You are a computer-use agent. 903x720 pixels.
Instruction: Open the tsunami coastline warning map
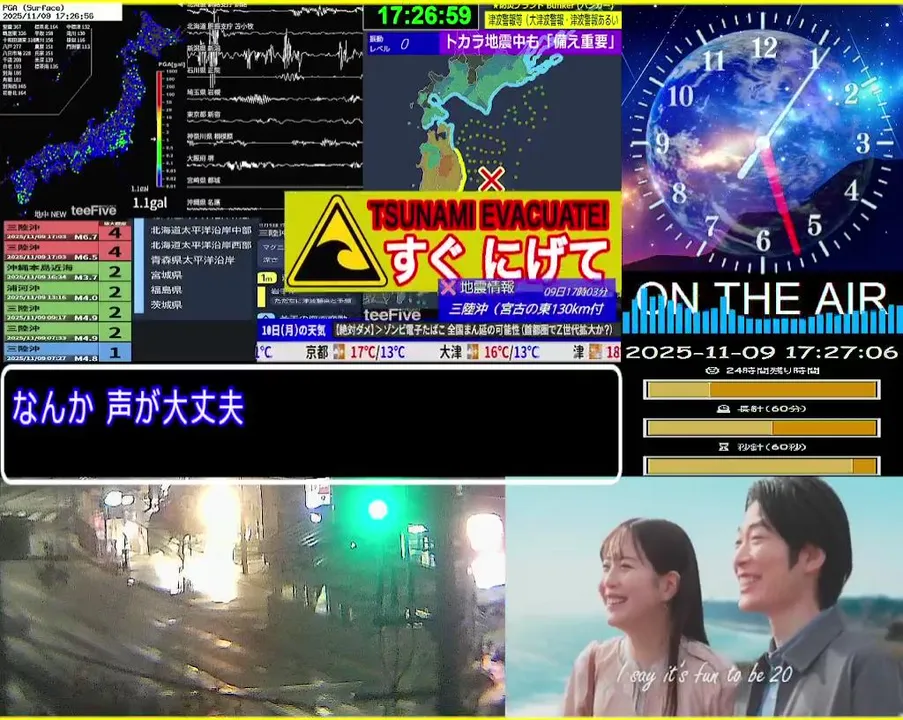tap(492, 123)
